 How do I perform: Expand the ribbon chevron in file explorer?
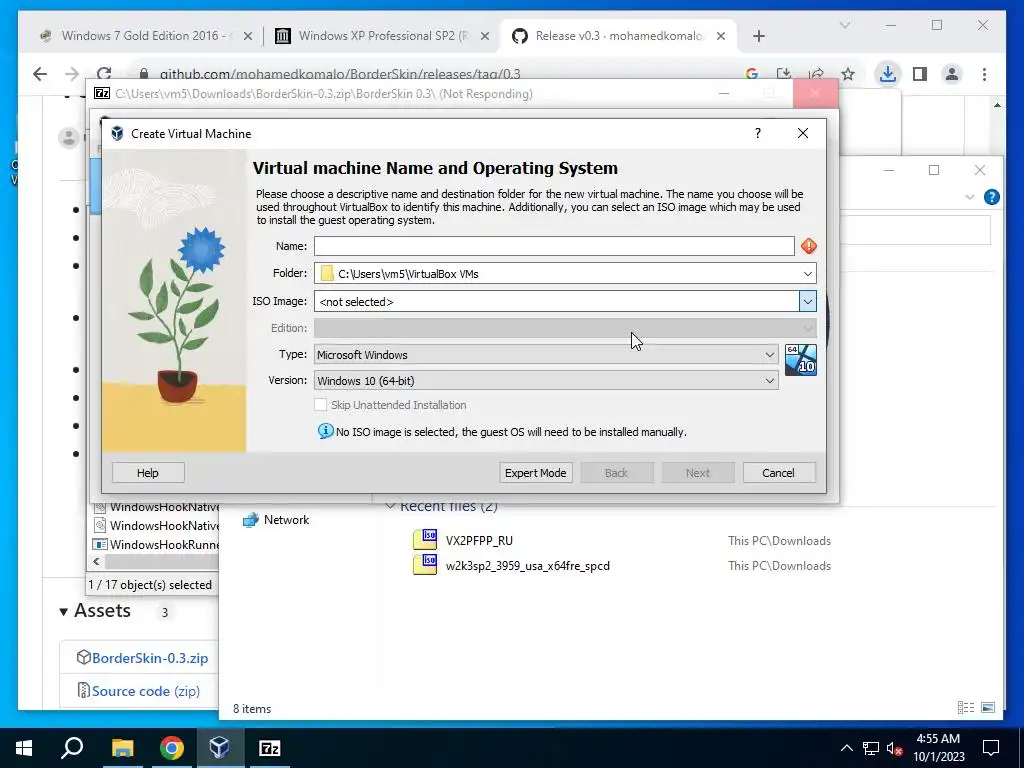(970, 197)
